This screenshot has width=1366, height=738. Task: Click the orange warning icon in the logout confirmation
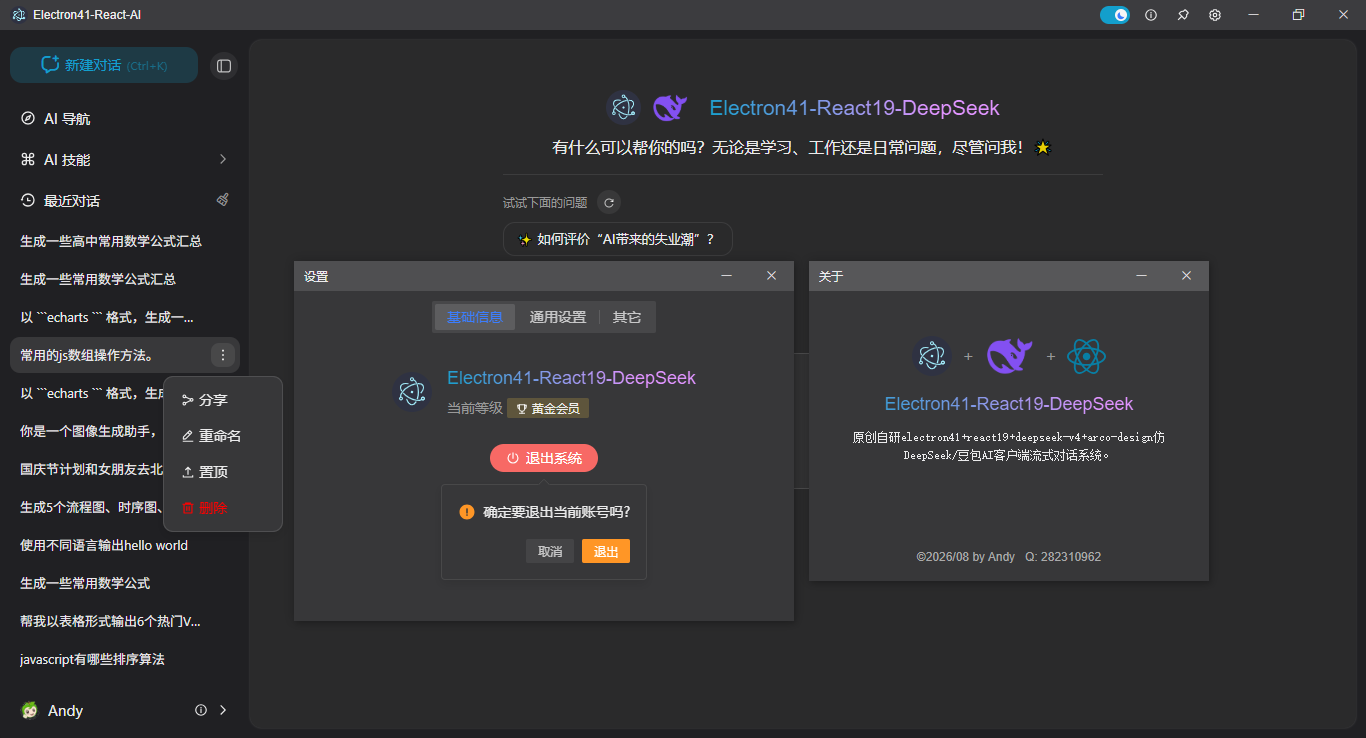coord(466,512)
